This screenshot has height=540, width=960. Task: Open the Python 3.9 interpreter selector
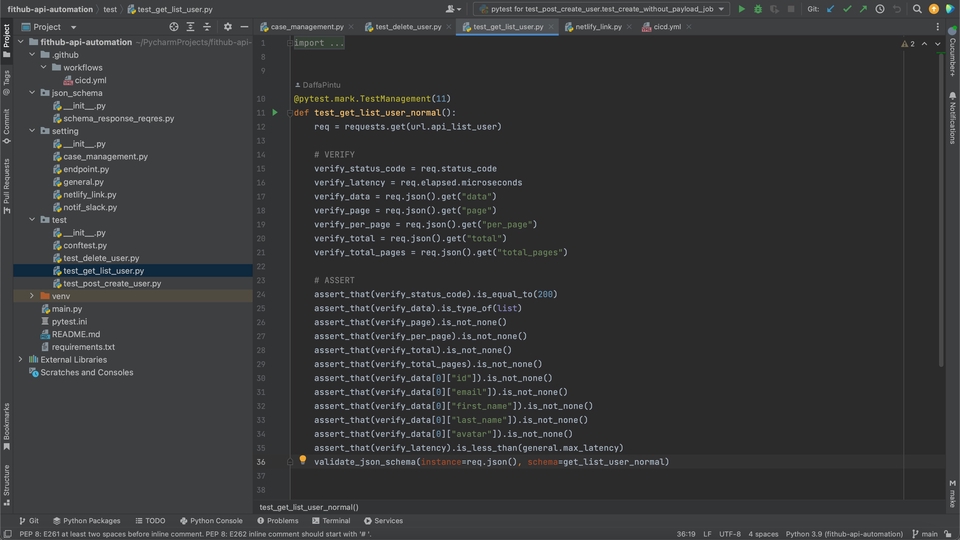(844, 534)
